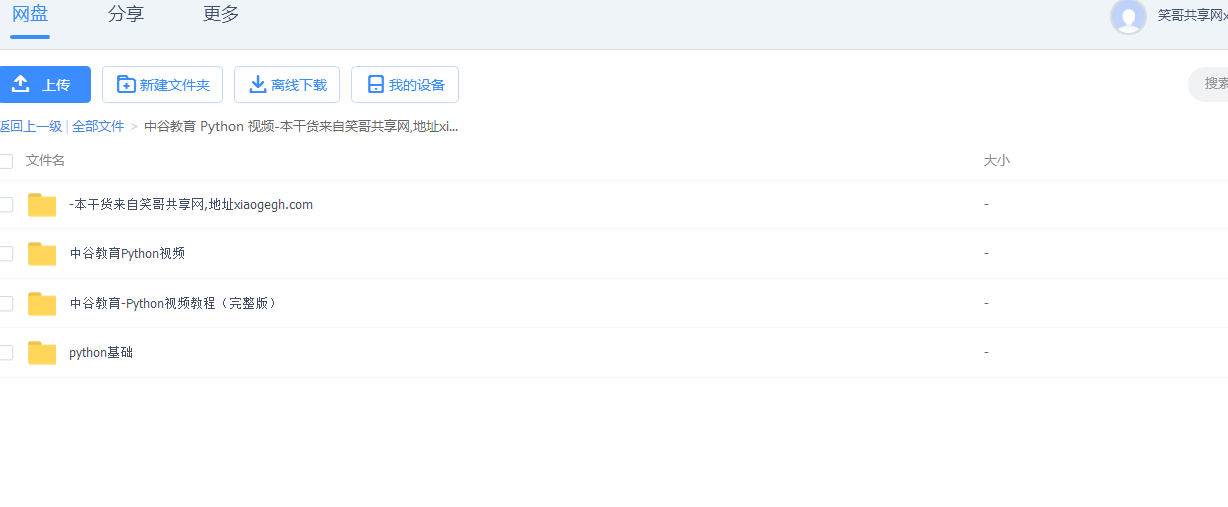The height and width of the screenshot is (507, 1228).
Task: Open 离线下载 offline download
Action: coord(287,85)
